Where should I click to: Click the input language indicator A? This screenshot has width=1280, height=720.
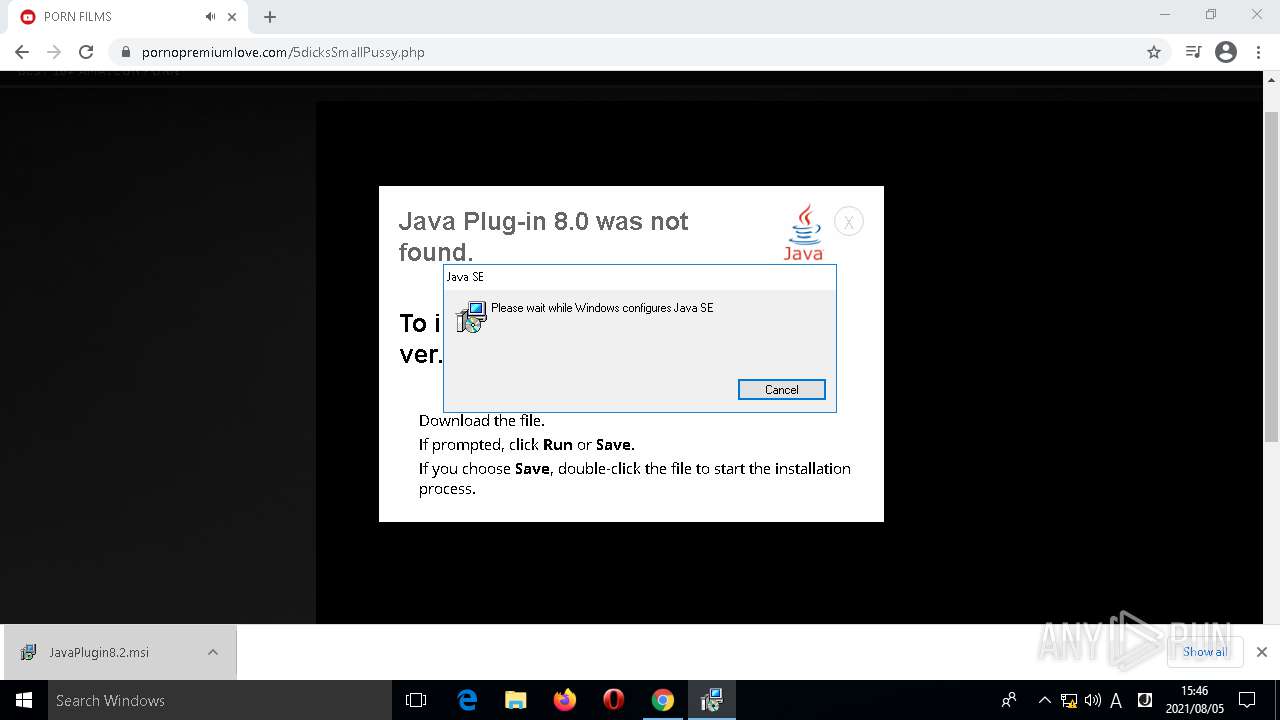pyautogui.click(x=1116, y=700)
